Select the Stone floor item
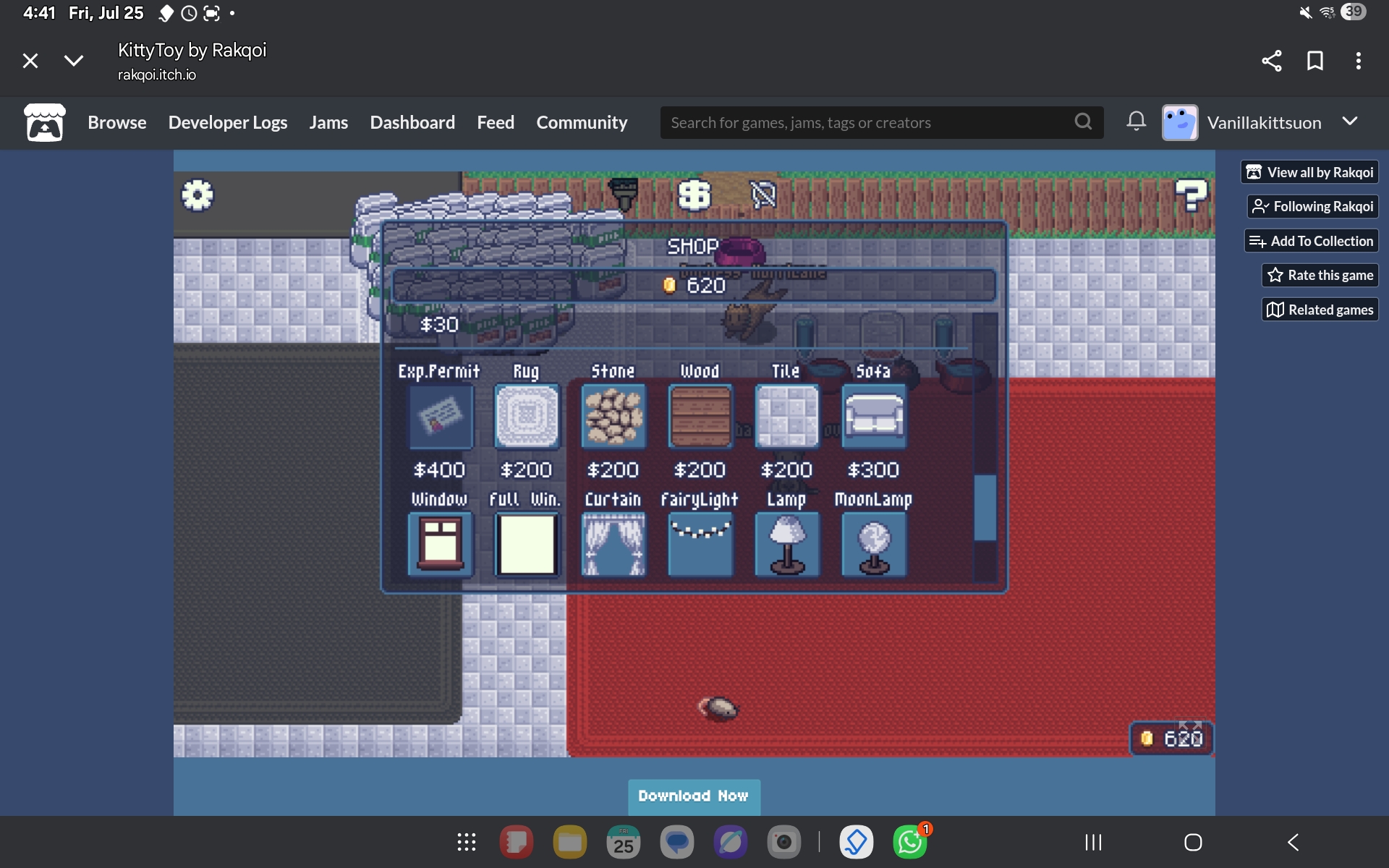 point(613,417)
